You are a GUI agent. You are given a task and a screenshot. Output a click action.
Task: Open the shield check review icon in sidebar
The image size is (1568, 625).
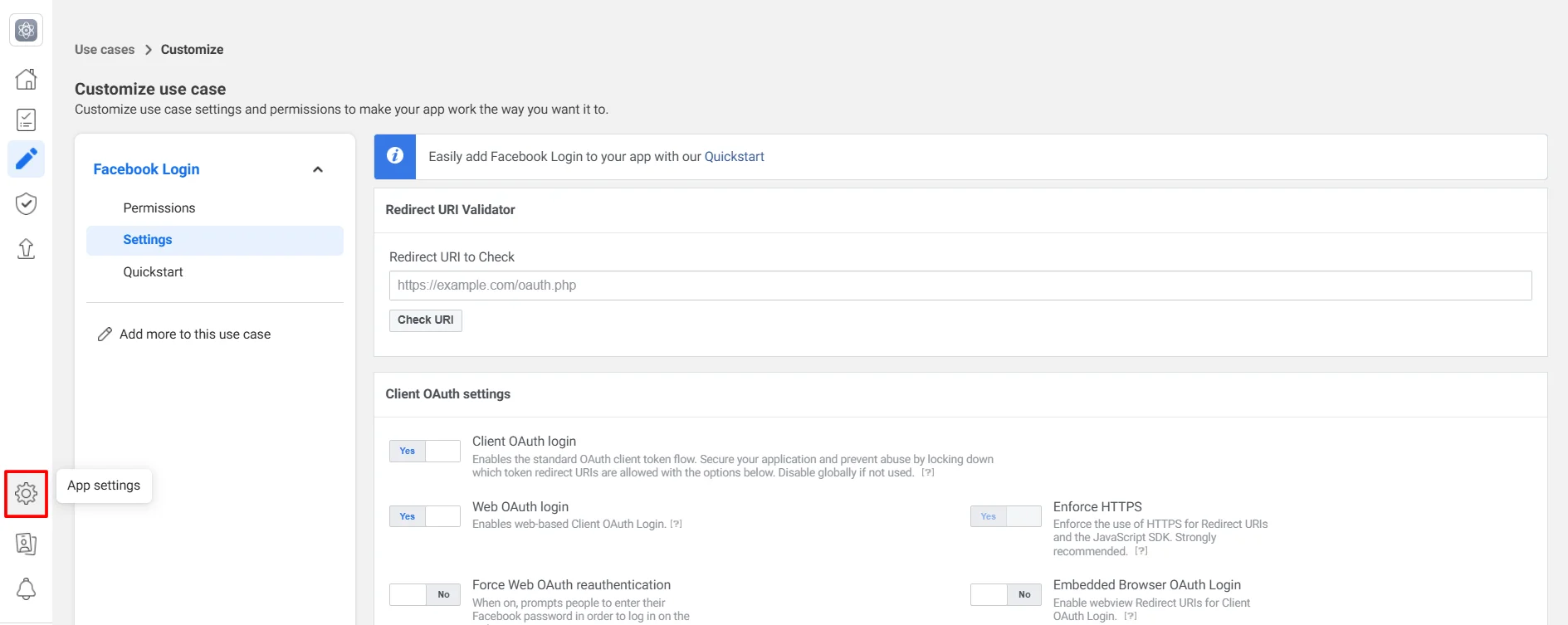click(x=26, y=203)
